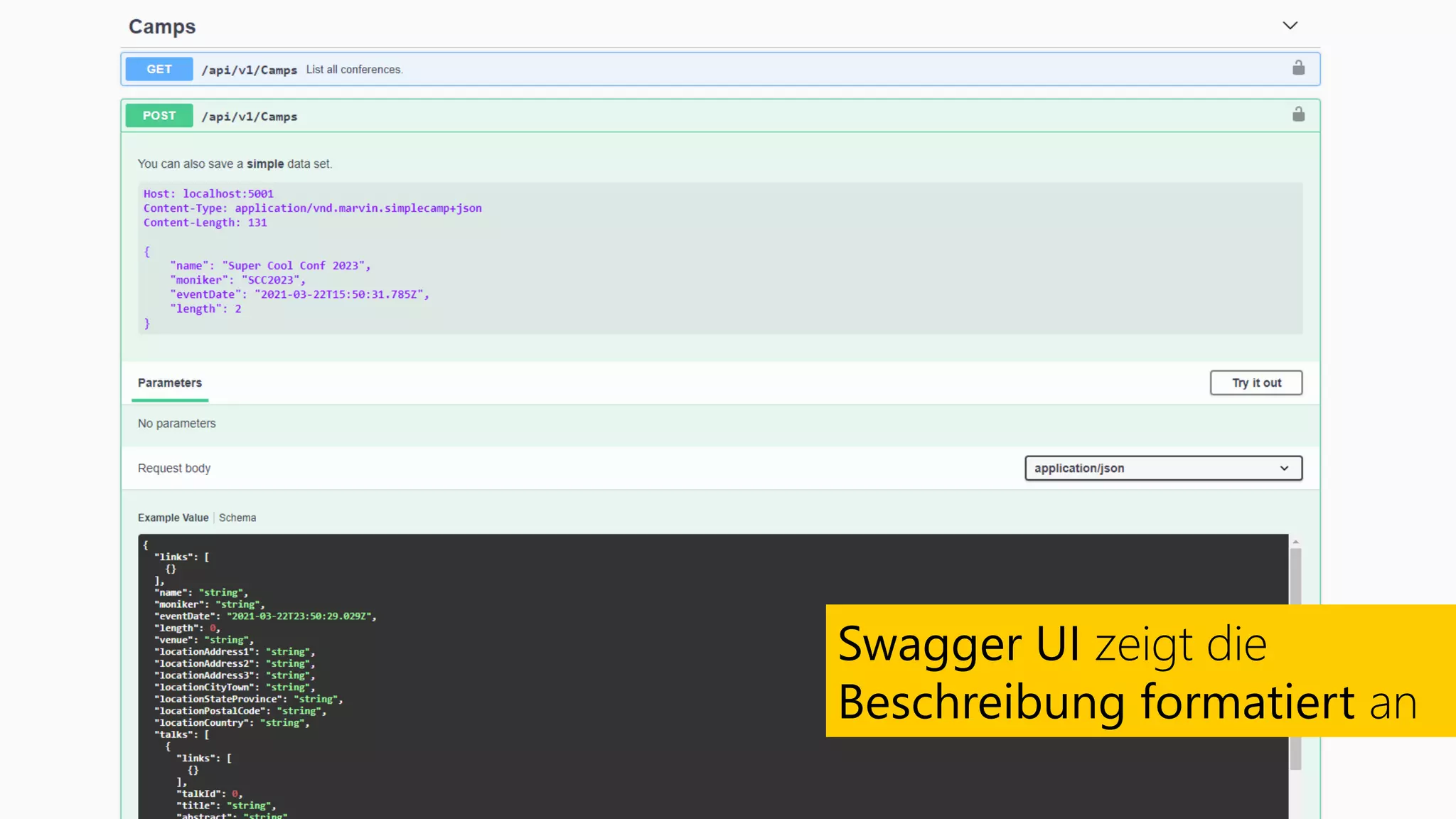Click the GET method badge
1456x819 pixels.
pos(159,69)
